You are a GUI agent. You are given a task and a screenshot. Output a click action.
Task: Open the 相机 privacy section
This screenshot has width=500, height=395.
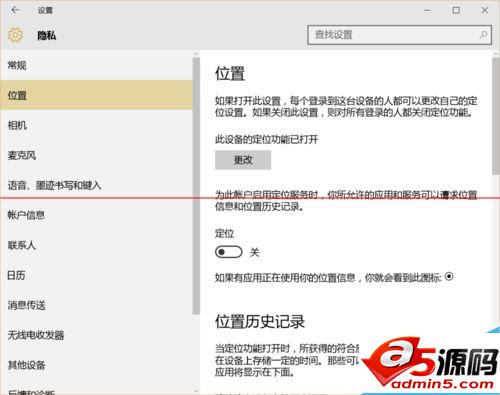point(96,125)
